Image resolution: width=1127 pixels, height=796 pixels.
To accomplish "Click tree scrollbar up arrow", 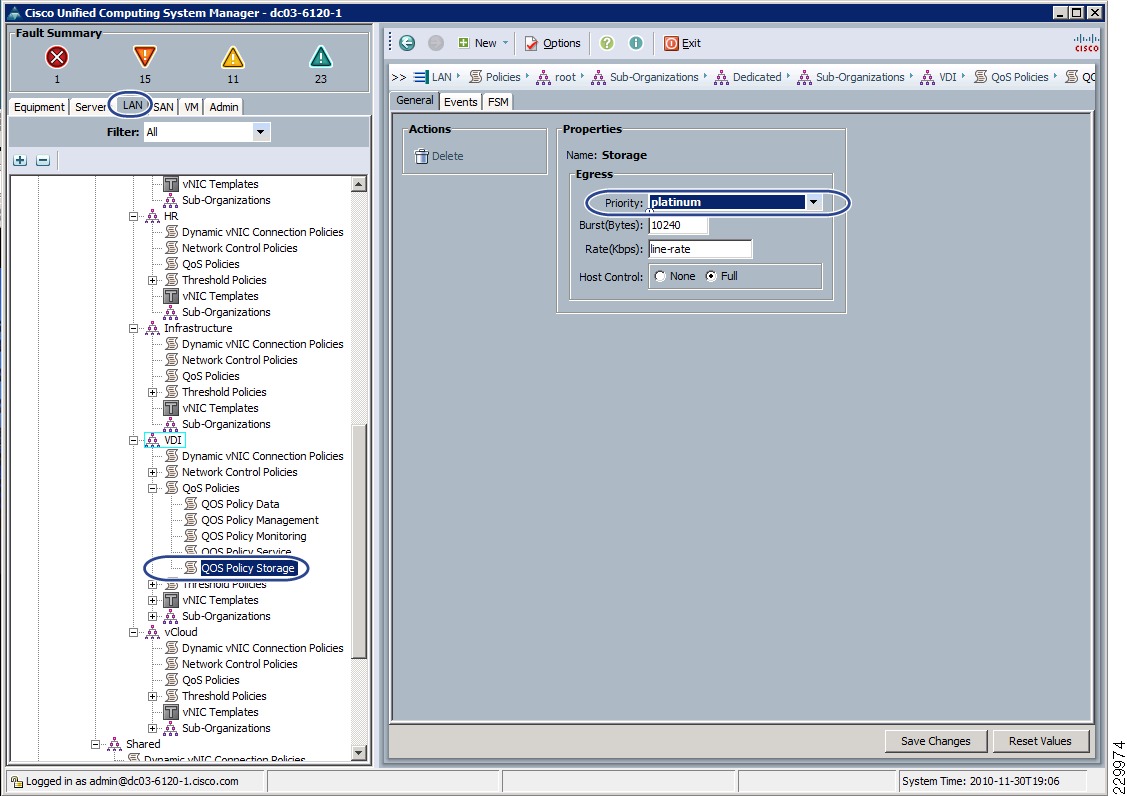I will [x=359, y=183].
